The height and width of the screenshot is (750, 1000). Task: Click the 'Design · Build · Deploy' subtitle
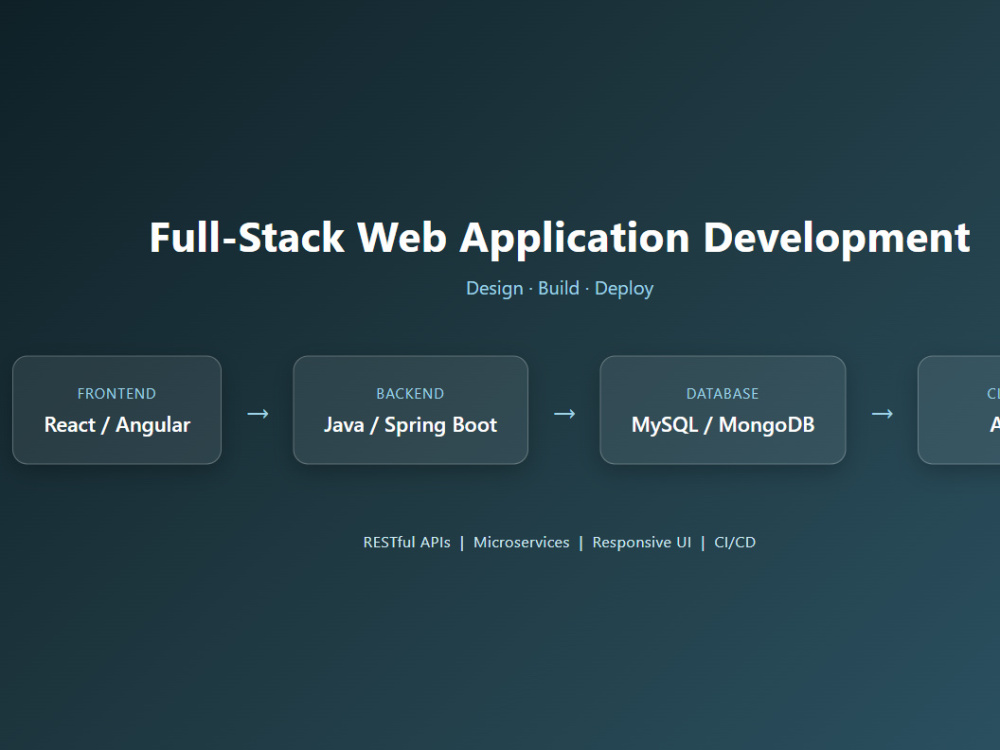559,288
